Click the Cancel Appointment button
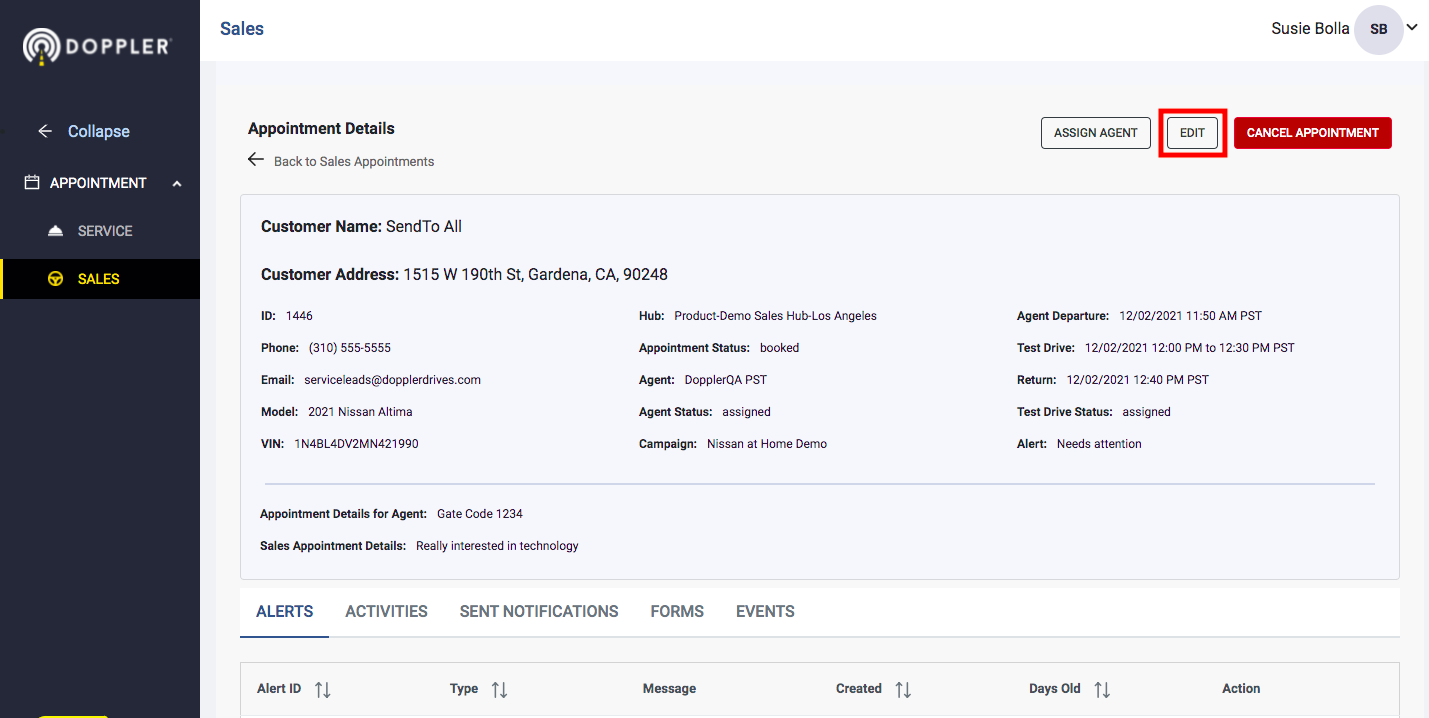This screenshot has width=1429, height=718. coord(1312,133)
